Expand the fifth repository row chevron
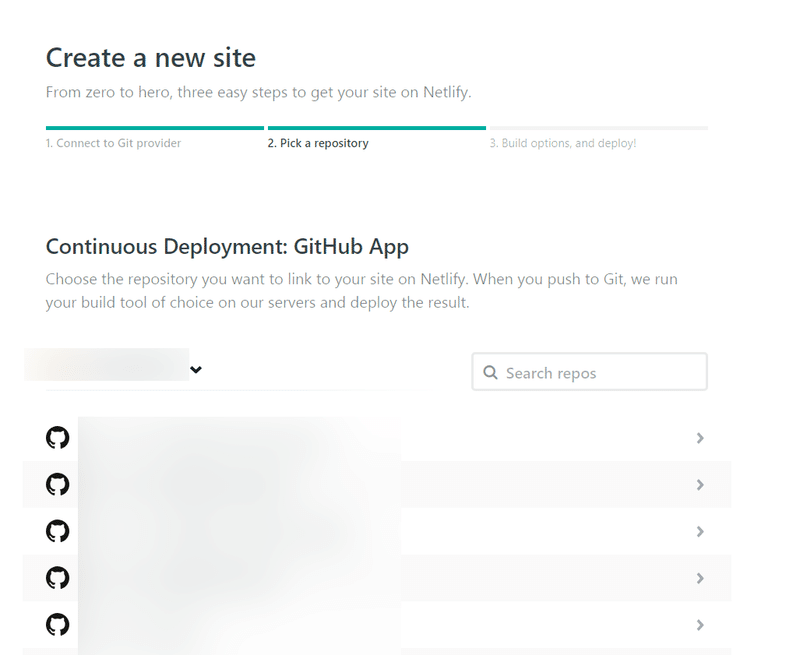The width and height of the screenshot is (800, 655). tap(700, 625)
